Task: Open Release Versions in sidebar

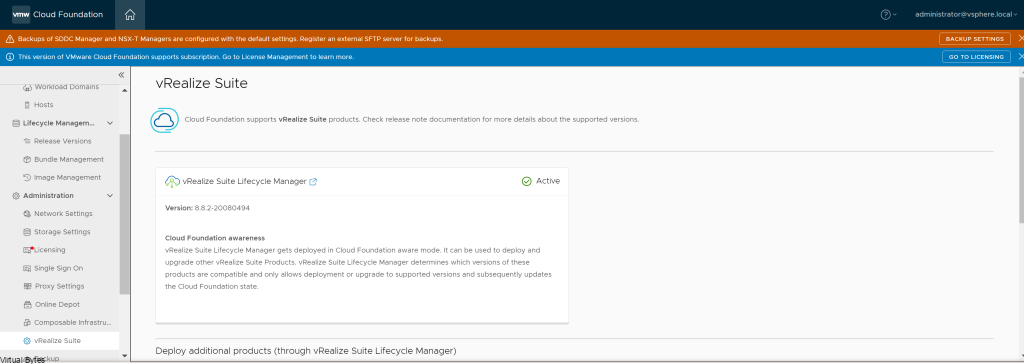Action: [x=63, y=141]
